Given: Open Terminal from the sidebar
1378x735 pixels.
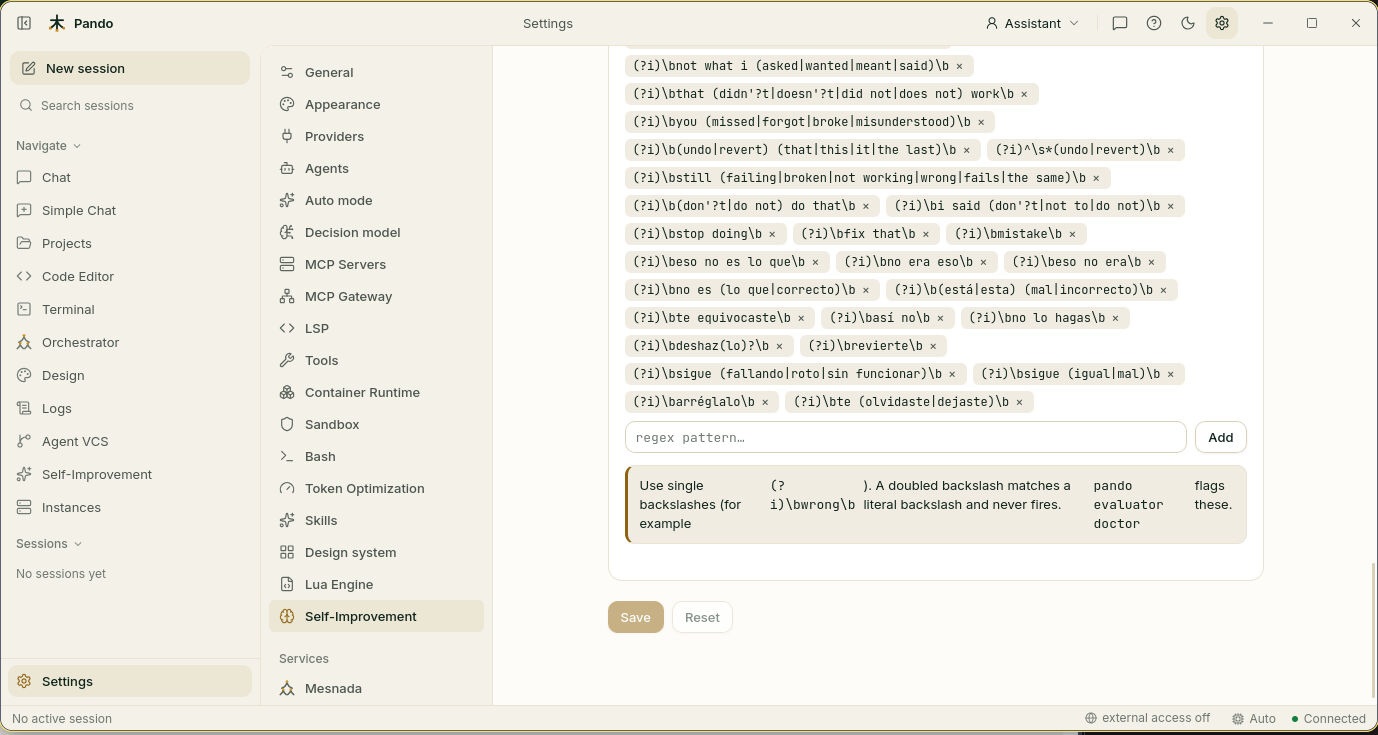Looking at the screenshot, I should tap(130, 309).
